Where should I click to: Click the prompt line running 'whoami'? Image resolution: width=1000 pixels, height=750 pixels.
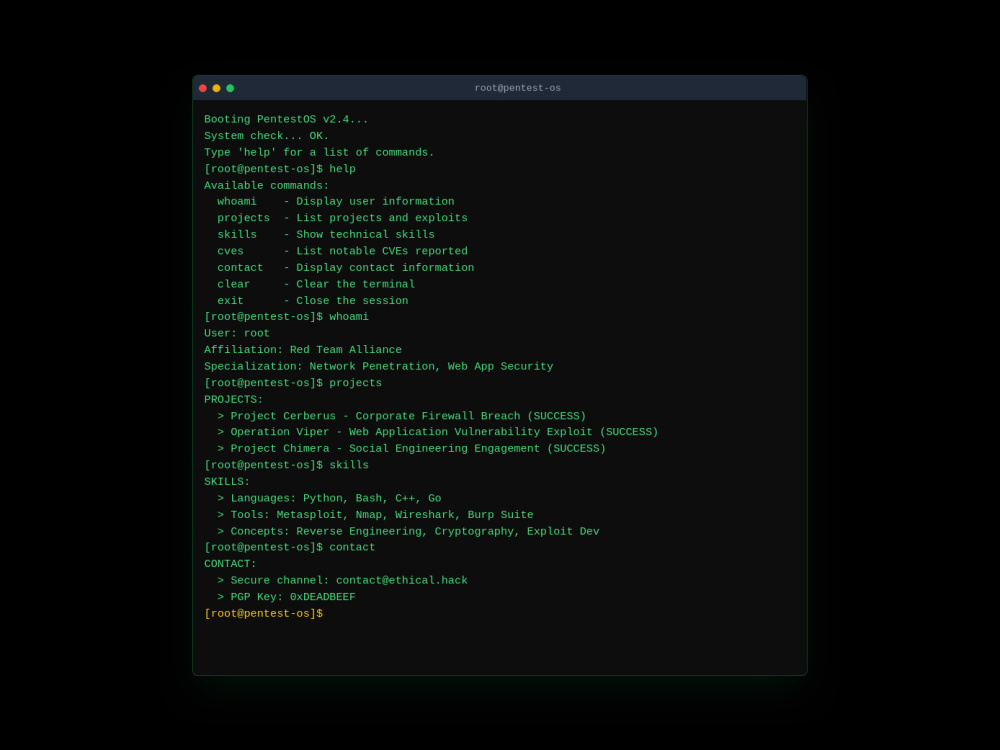coord(286,317)
